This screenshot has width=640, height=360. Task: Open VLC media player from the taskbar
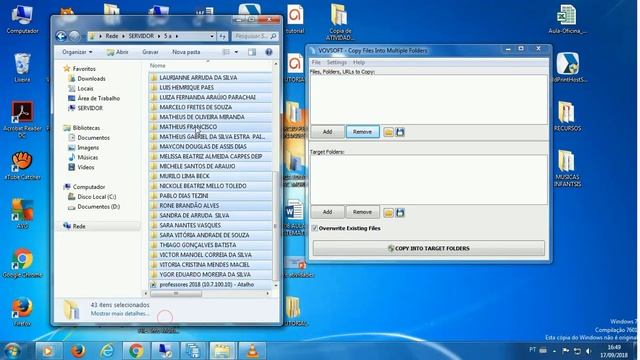252,351
